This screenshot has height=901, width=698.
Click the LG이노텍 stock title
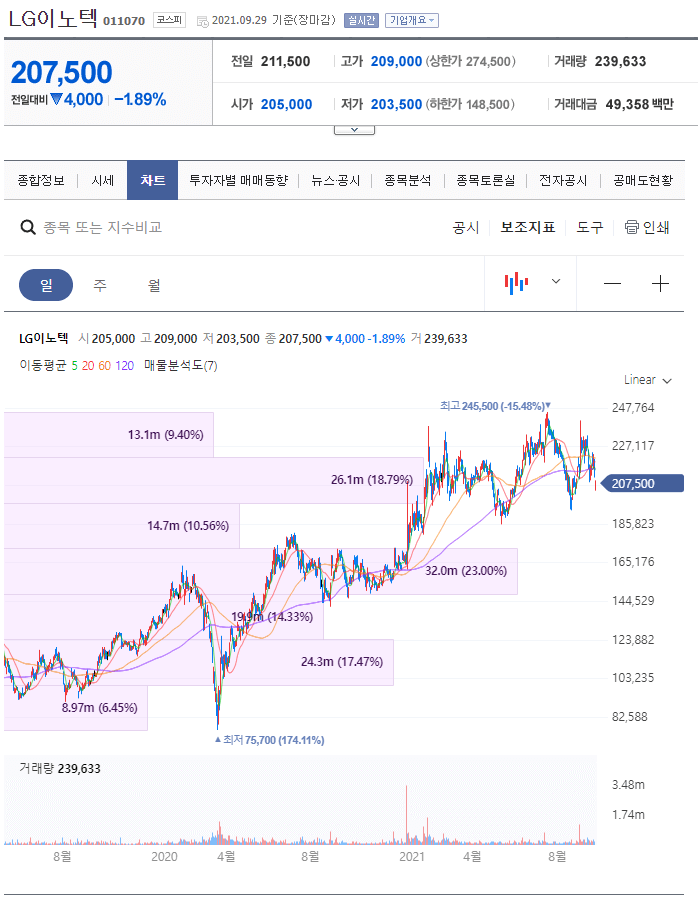point(52,18)
